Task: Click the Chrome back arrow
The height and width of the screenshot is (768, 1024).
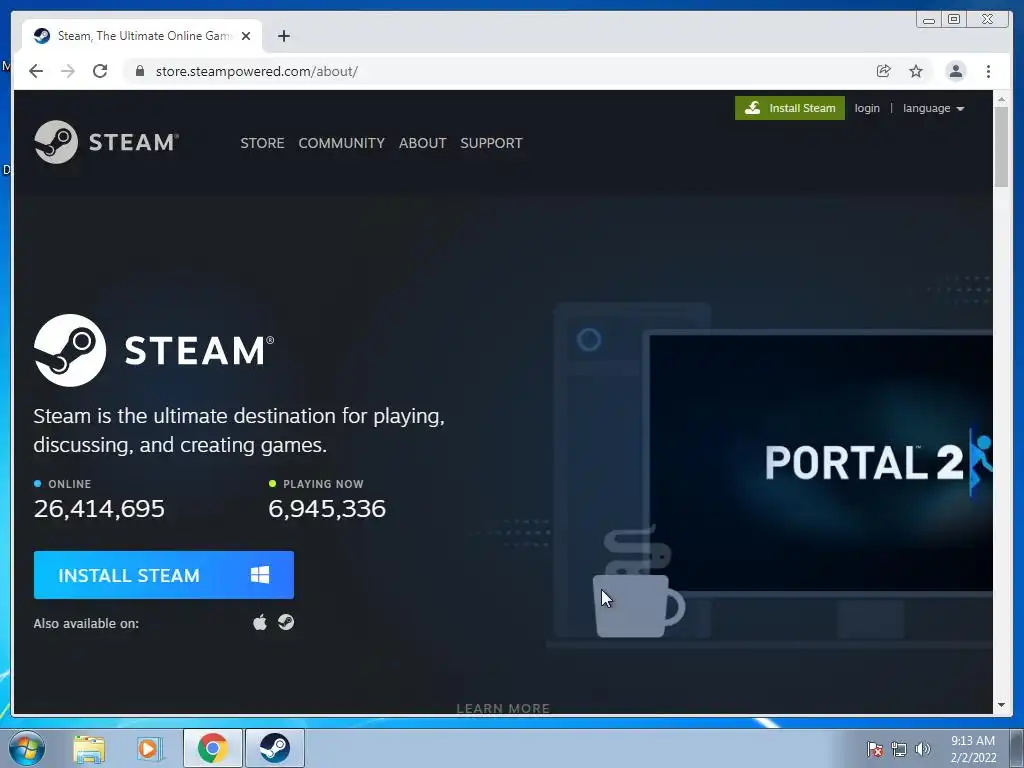Action: pos(36,71)
